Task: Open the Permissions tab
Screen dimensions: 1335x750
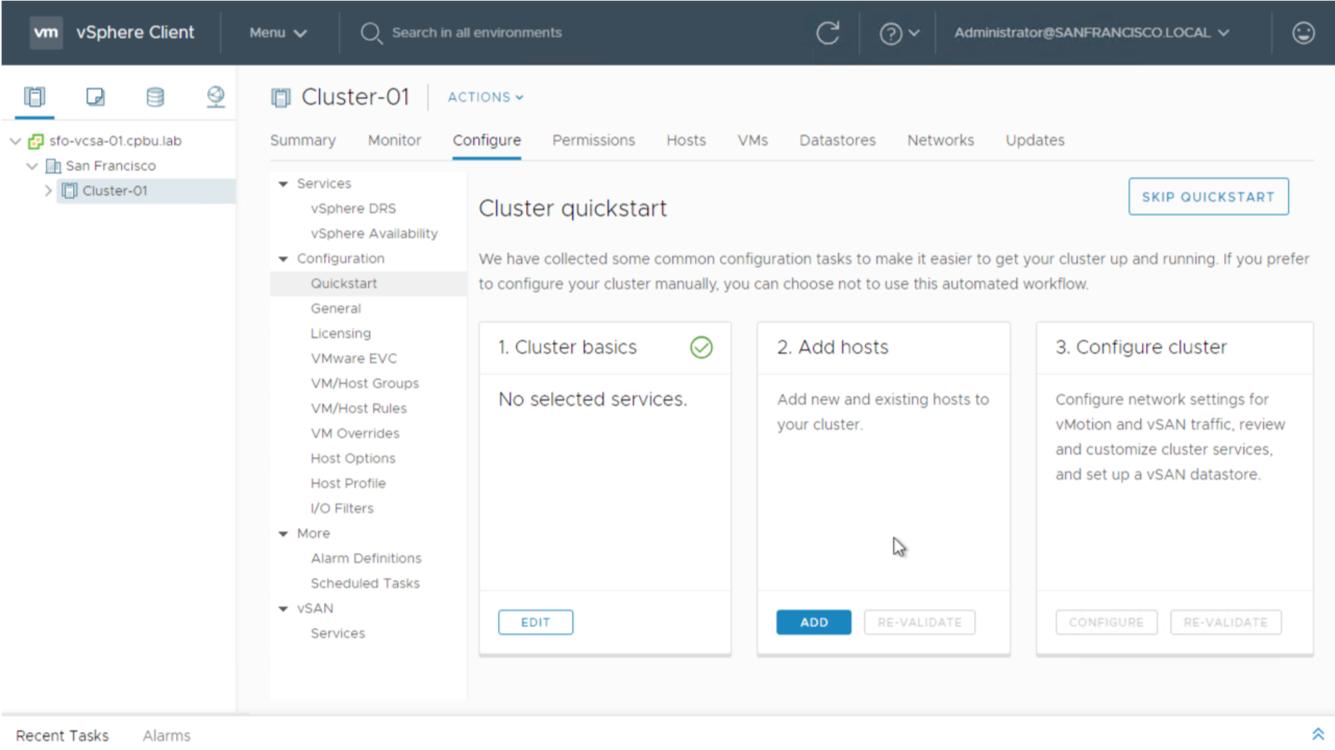Action: [594, 140]
